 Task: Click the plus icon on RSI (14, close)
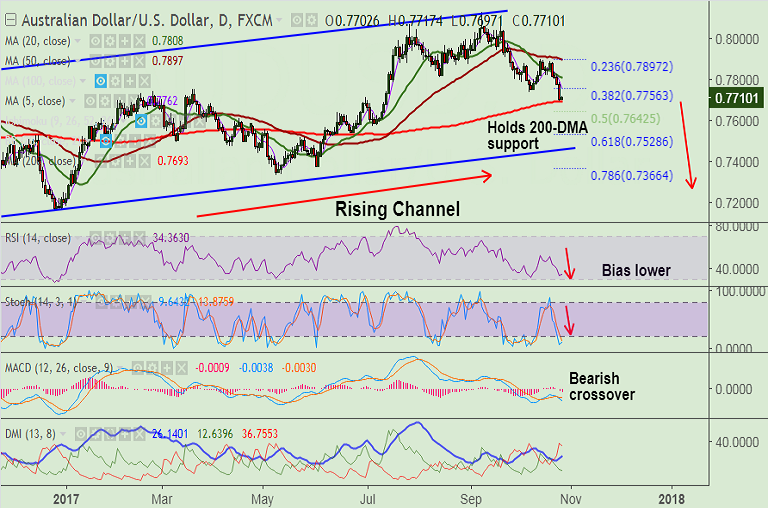click(x=125, y=238)
